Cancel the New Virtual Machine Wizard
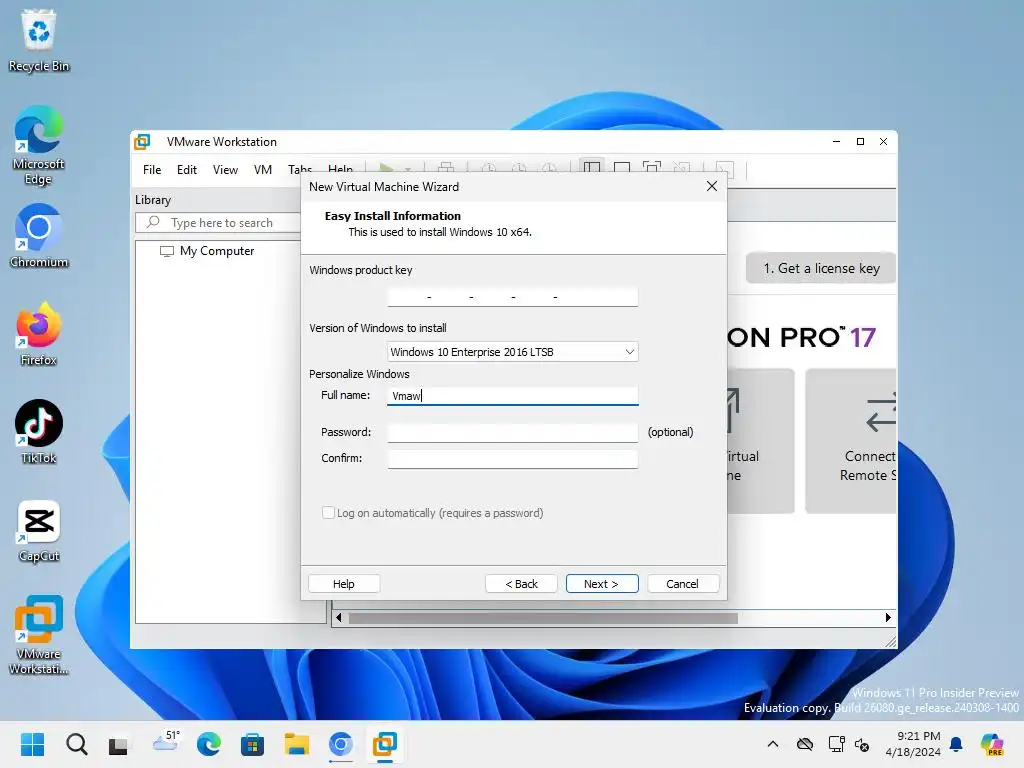Viewport: 1024px width, 768px height. (682, 583)
